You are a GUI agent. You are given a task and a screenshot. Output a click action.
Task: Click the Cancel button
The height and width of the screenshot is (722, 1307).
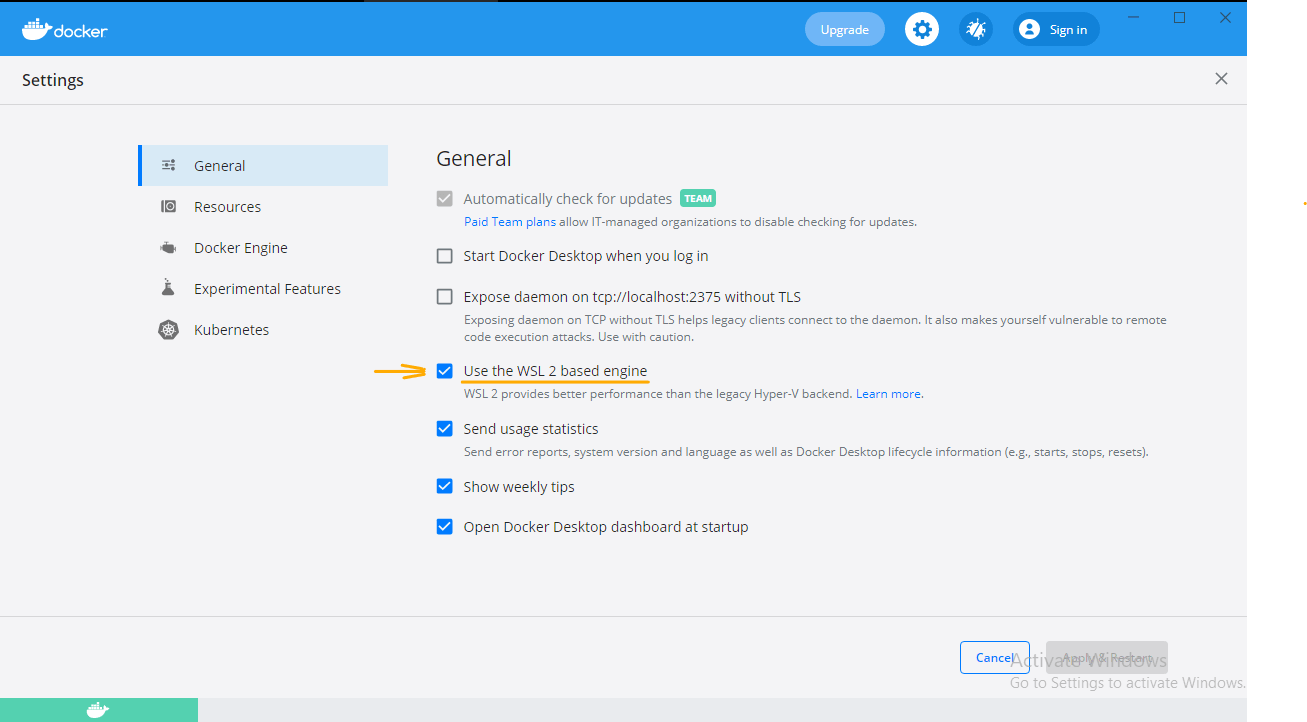pyautogui.click(x=995, y=658)
